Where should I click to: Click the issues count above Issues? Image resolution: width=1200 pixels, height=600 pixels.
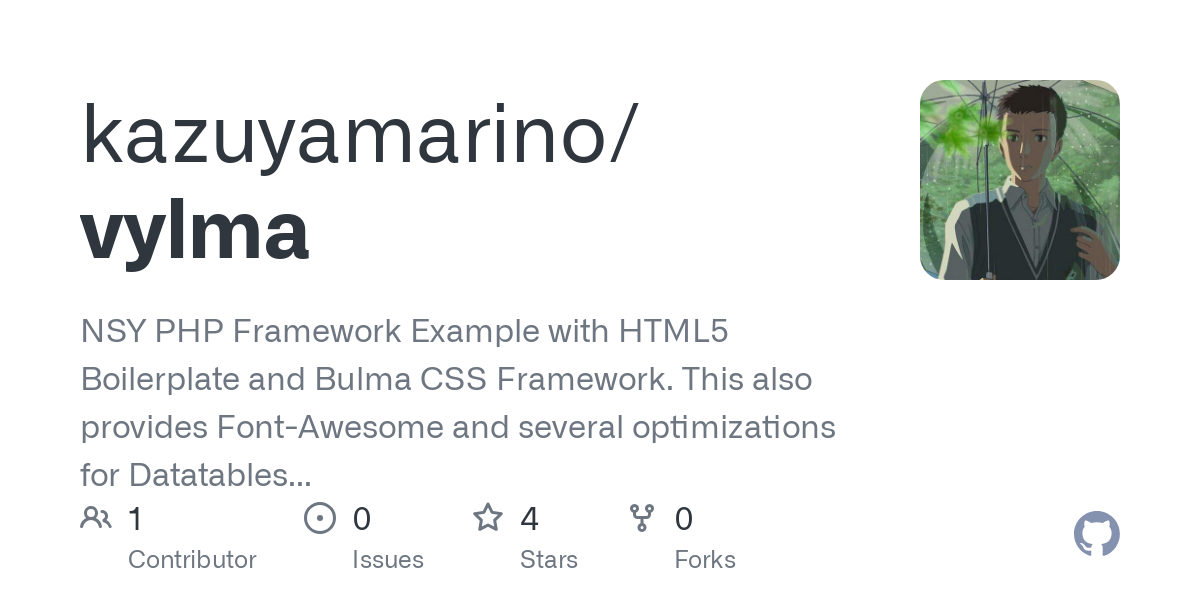(362, 519)
